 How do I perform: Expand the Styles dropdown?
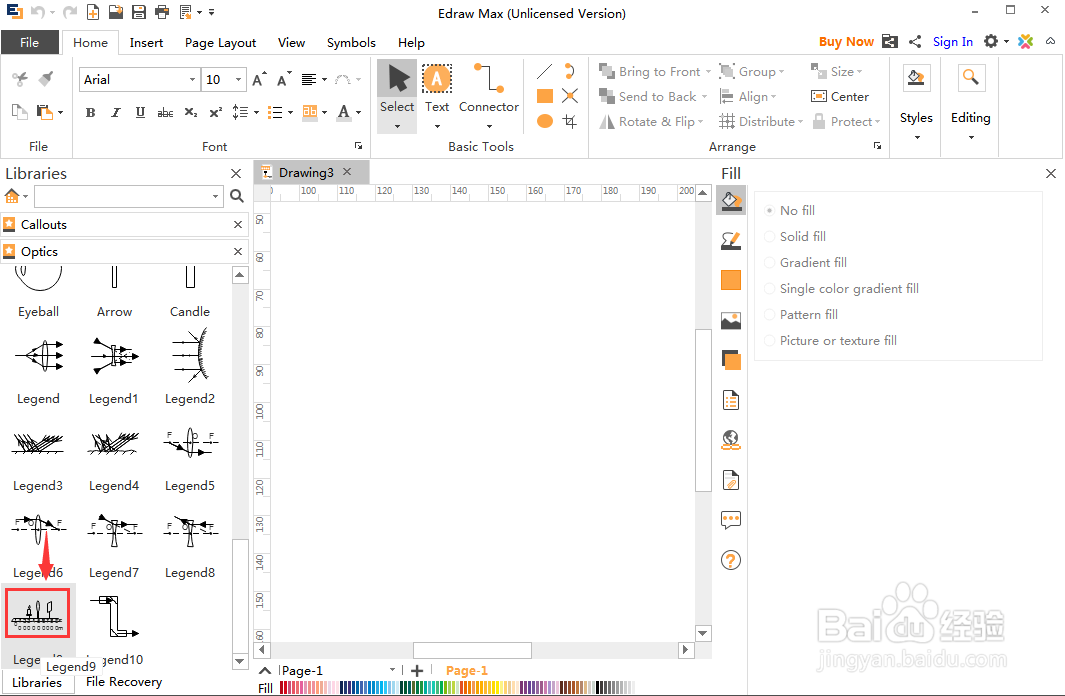[x=917, y=138]
